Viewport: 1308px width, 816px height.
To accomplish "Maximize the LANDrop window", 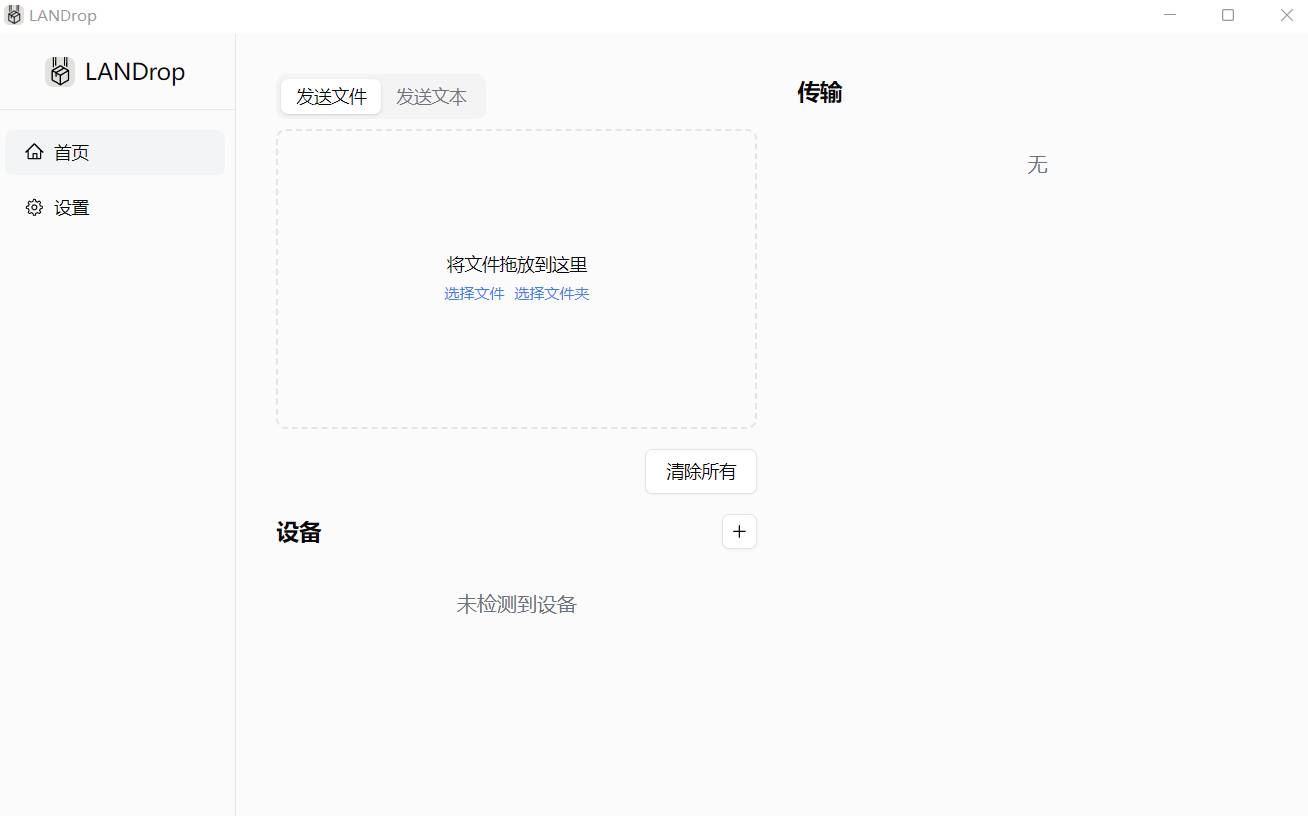I will coord(1228,15).
